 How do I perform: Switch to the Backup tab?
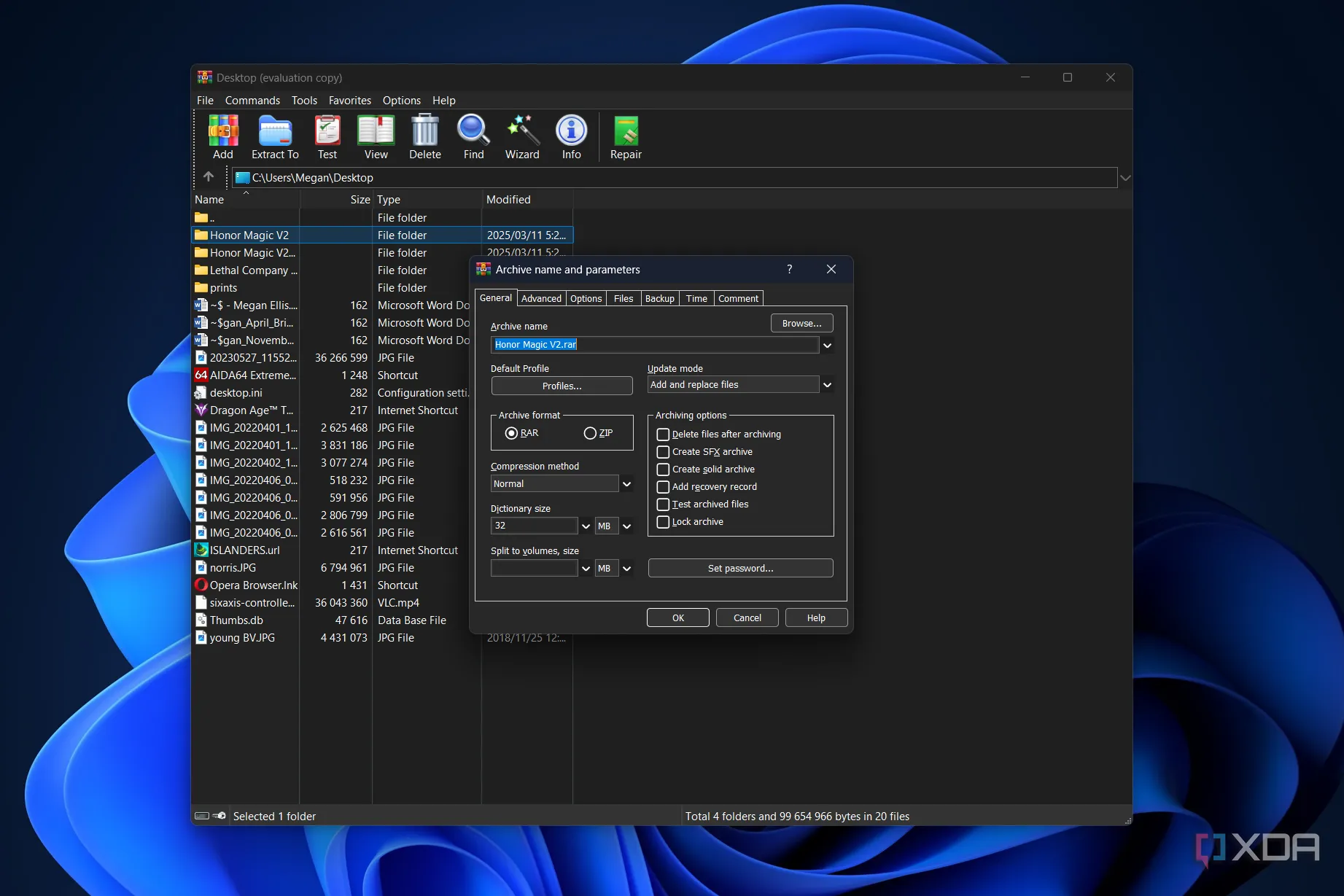tap(659, 298)
